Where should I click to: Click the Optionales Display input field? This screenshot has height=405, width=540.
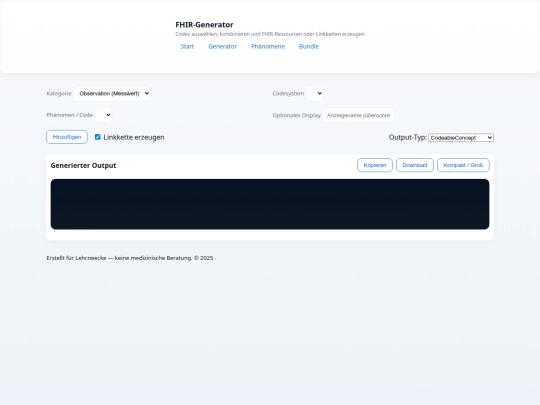click(x=358, y=115)
